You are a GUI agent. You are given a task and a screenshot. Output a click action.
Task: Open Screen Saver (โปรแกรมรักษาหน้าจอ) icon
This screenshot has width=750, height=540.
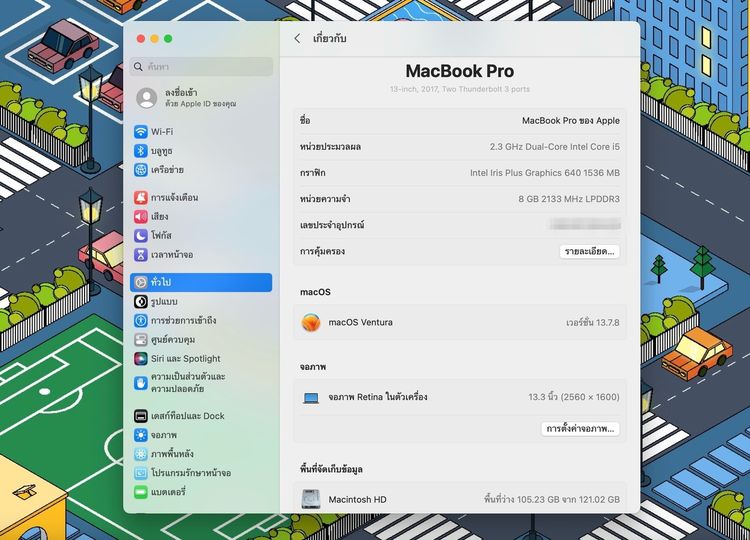coord(141,473)
